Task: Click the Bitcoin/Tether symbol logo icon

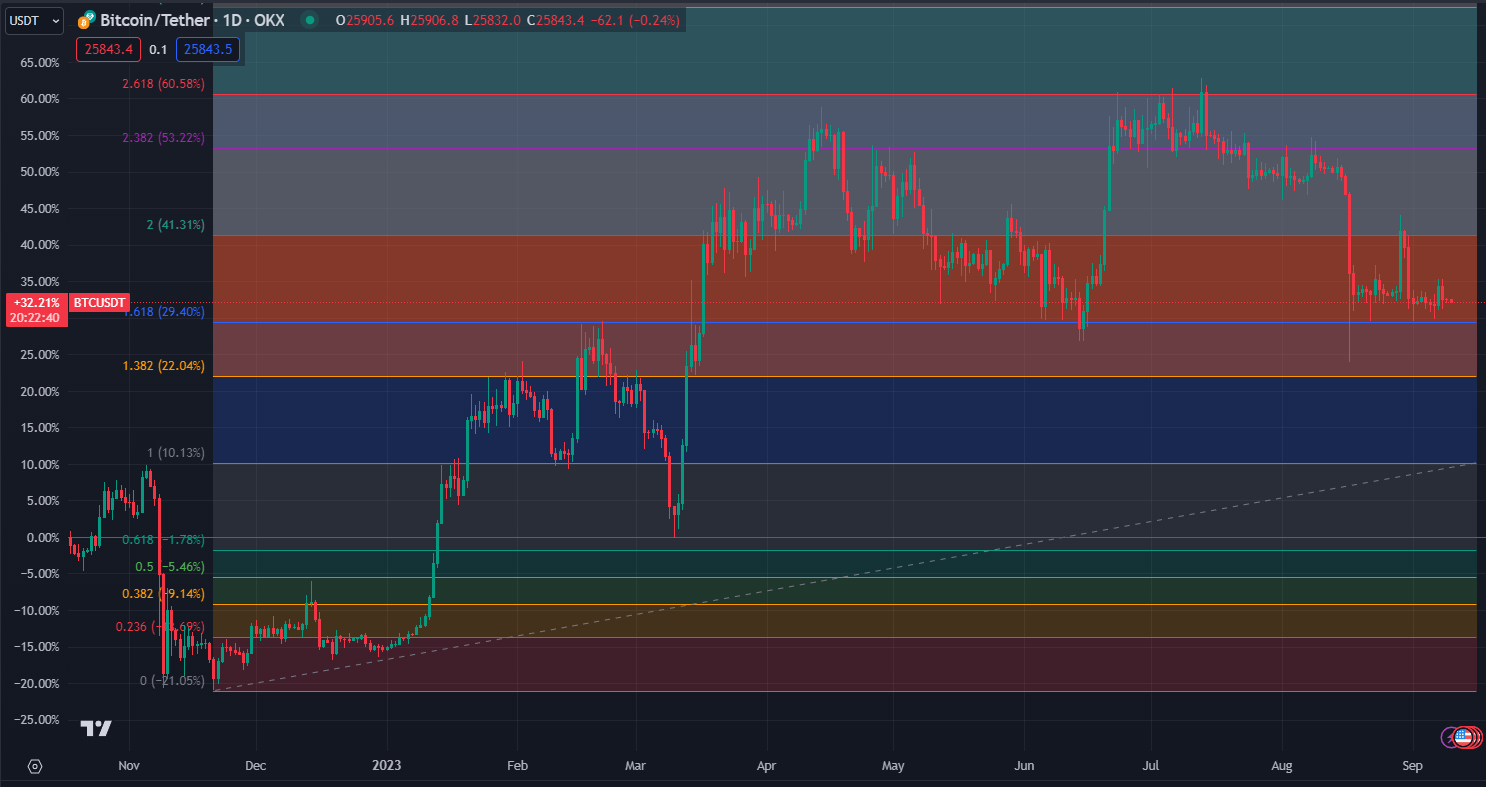Action: point(86,20)
